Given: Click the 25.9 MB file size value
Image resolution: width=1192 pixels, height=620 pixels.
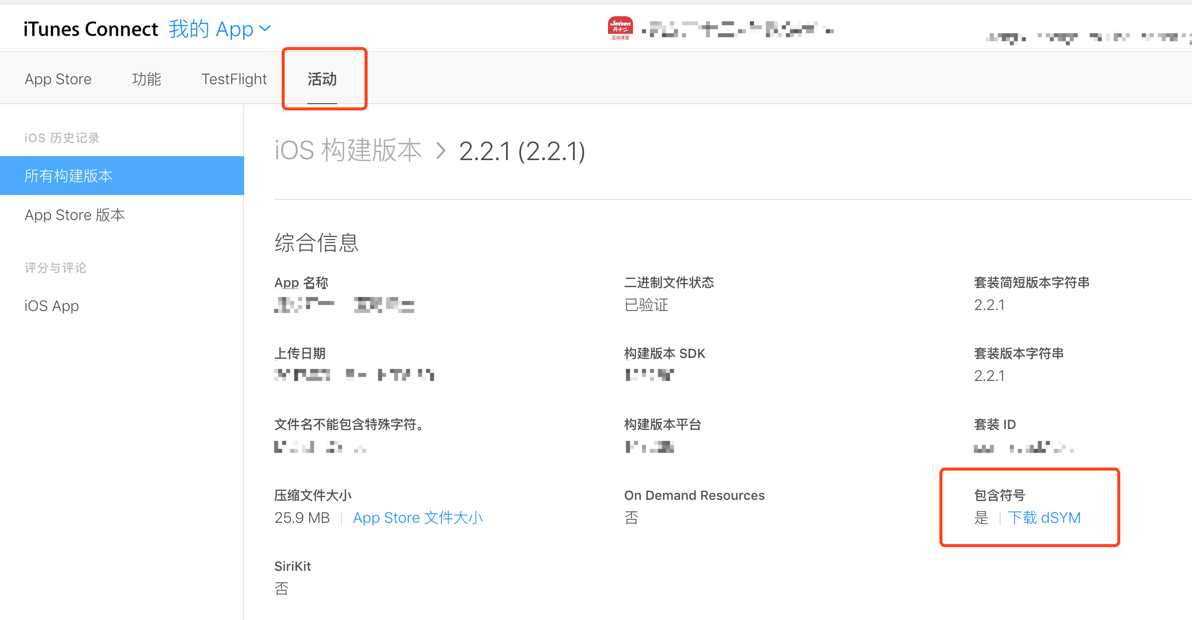Looking at the screenshot, I should point(302,518).
